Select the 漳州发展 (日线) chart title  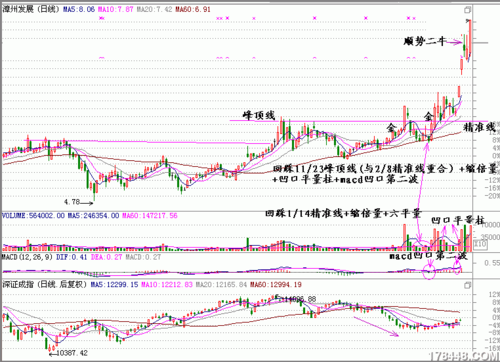point(31,9)
